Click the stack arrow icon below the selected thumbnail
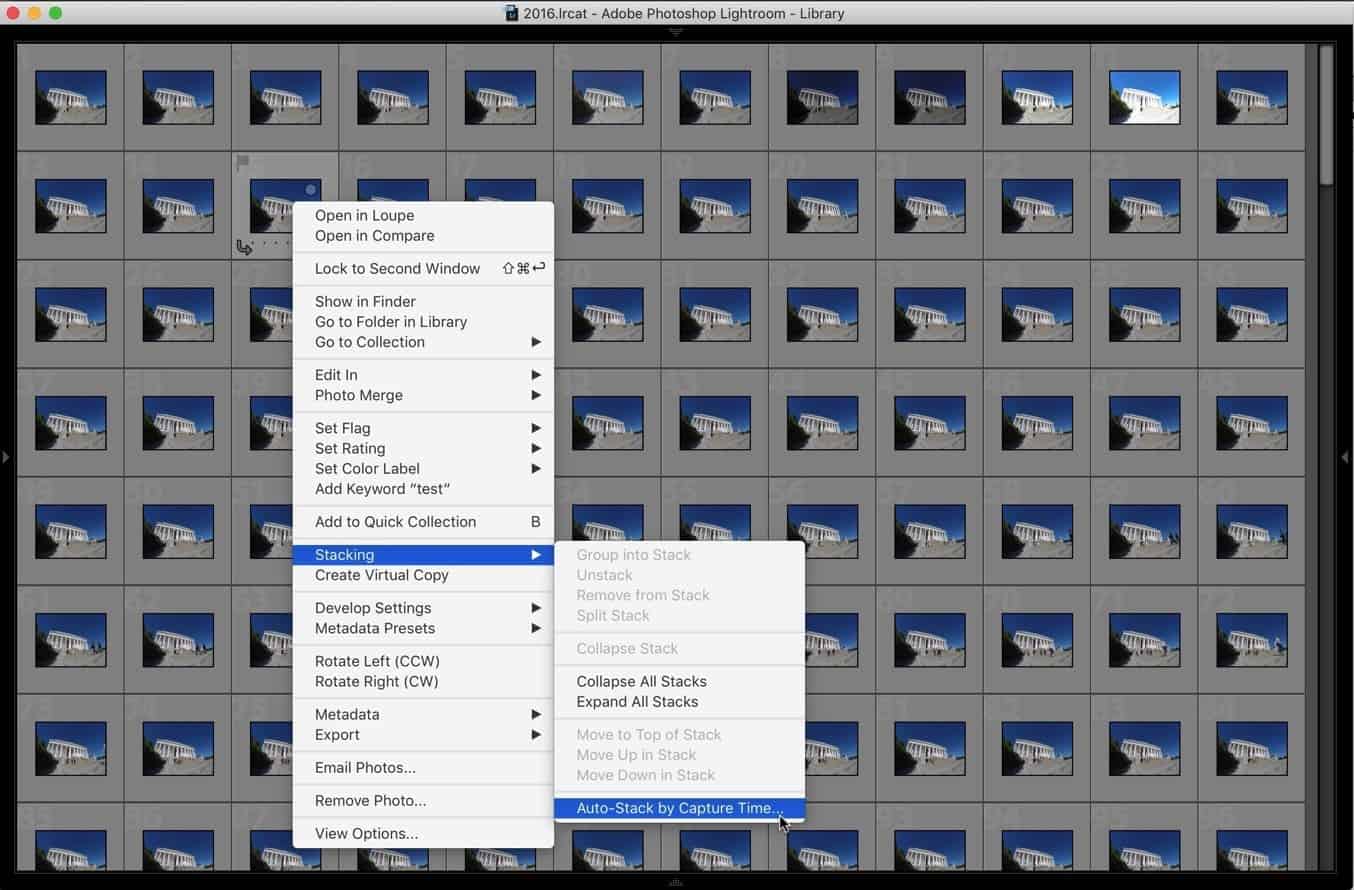 (x=244, y=247)
